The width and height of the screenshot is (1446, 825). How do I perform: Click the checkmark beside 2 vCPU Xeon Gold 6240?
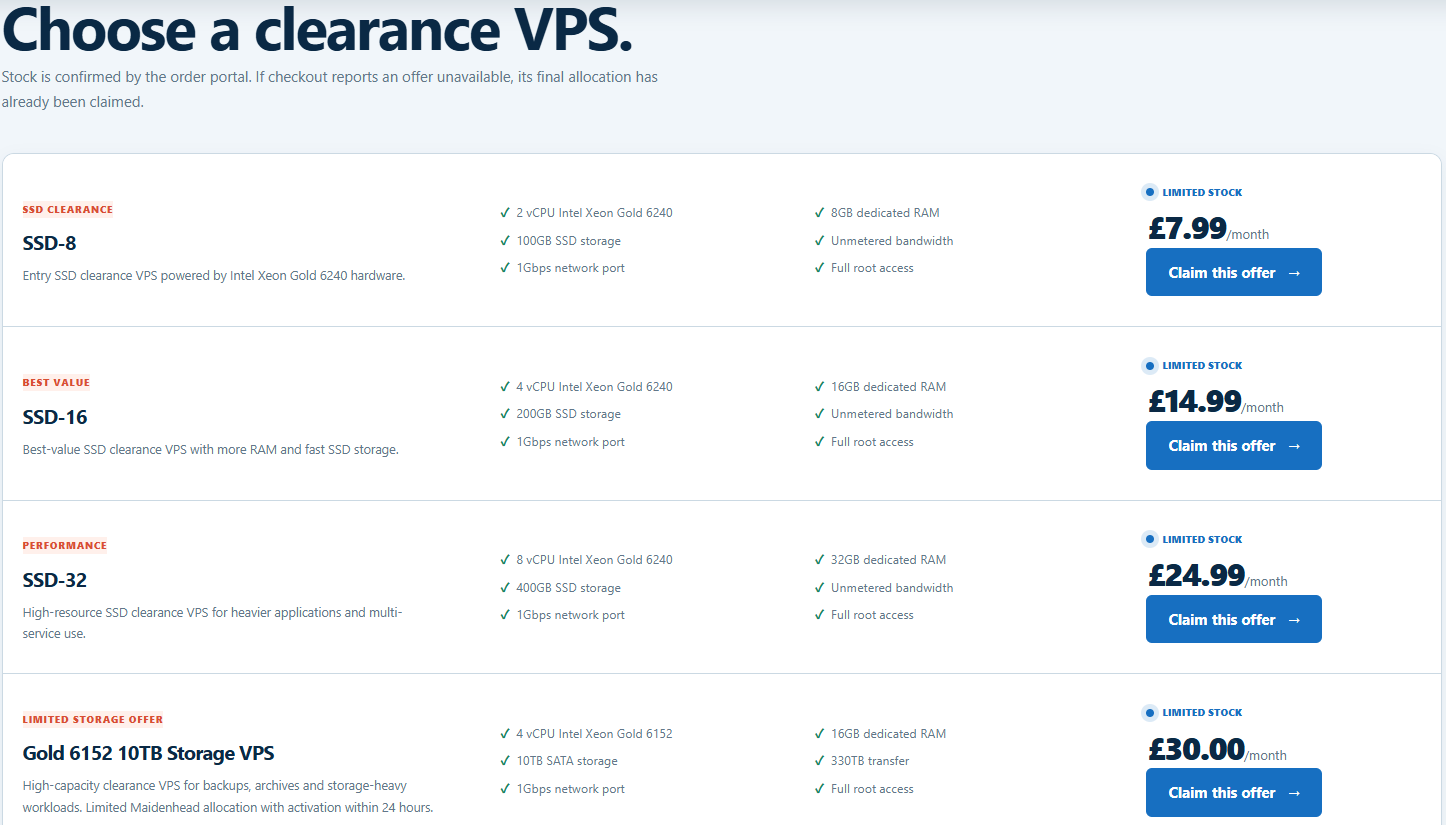coord(505,213)
